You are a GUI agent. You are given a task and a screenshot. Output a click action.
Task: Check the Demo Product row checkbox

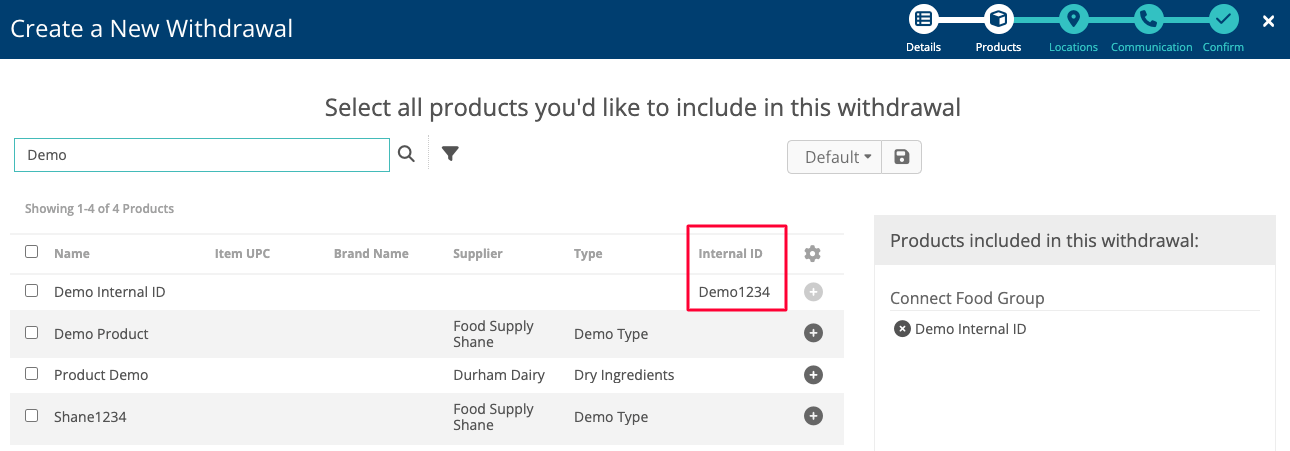pyautogui.click(x=32, y=333)
